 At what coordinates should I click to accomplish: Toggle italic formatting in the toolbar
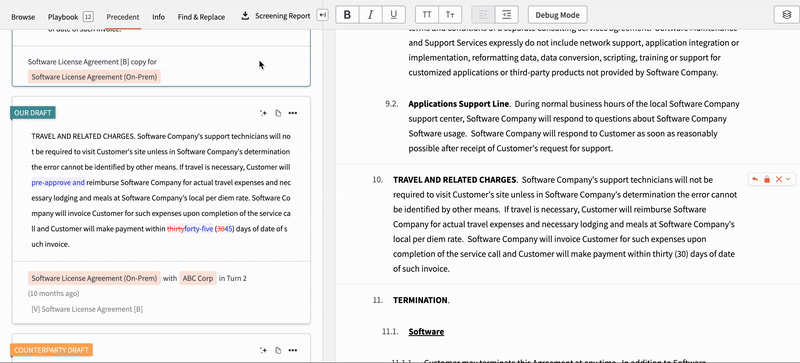click(370, 15)
